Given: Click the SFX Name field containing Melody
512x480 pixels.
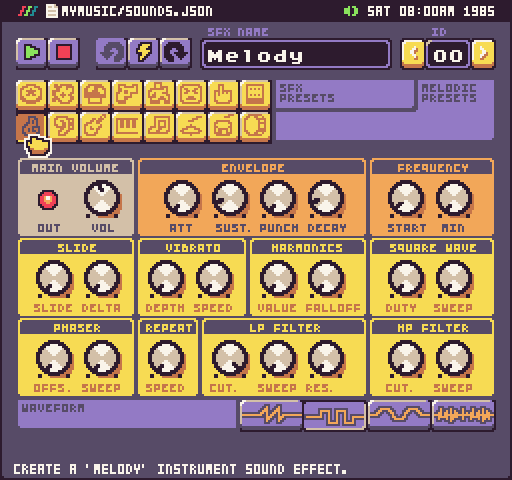Looking at the screenshot, I should coord(295,55).
